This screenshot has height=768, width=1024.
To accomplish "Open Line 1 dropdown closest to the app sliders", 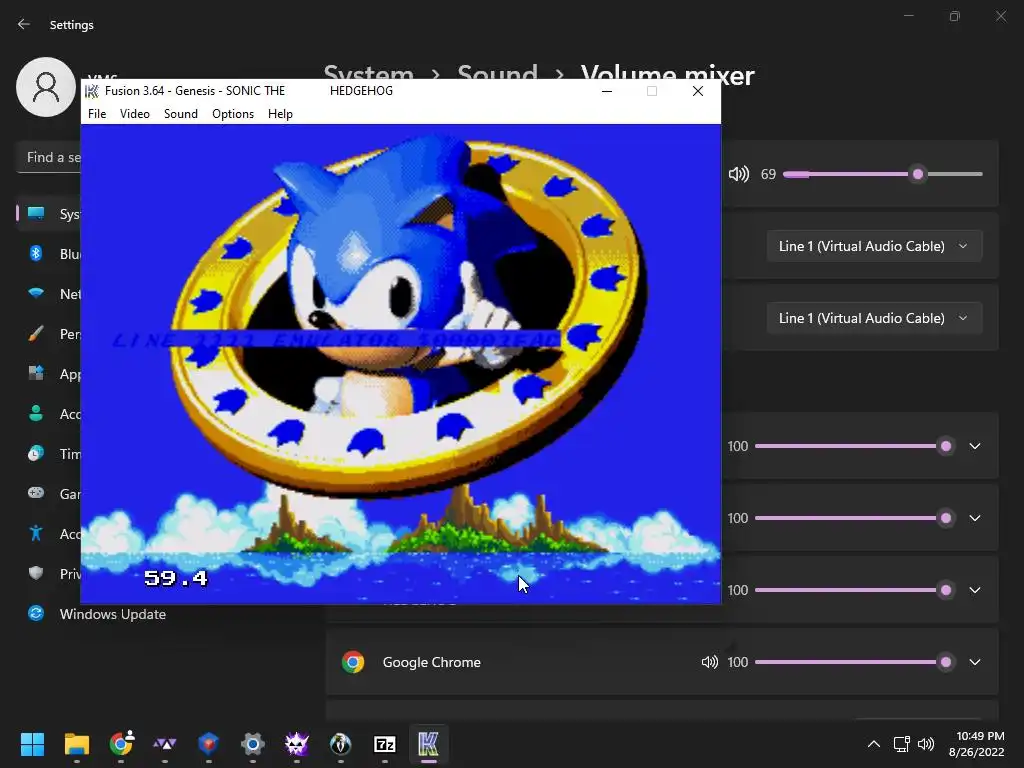I will coord(874,318).
